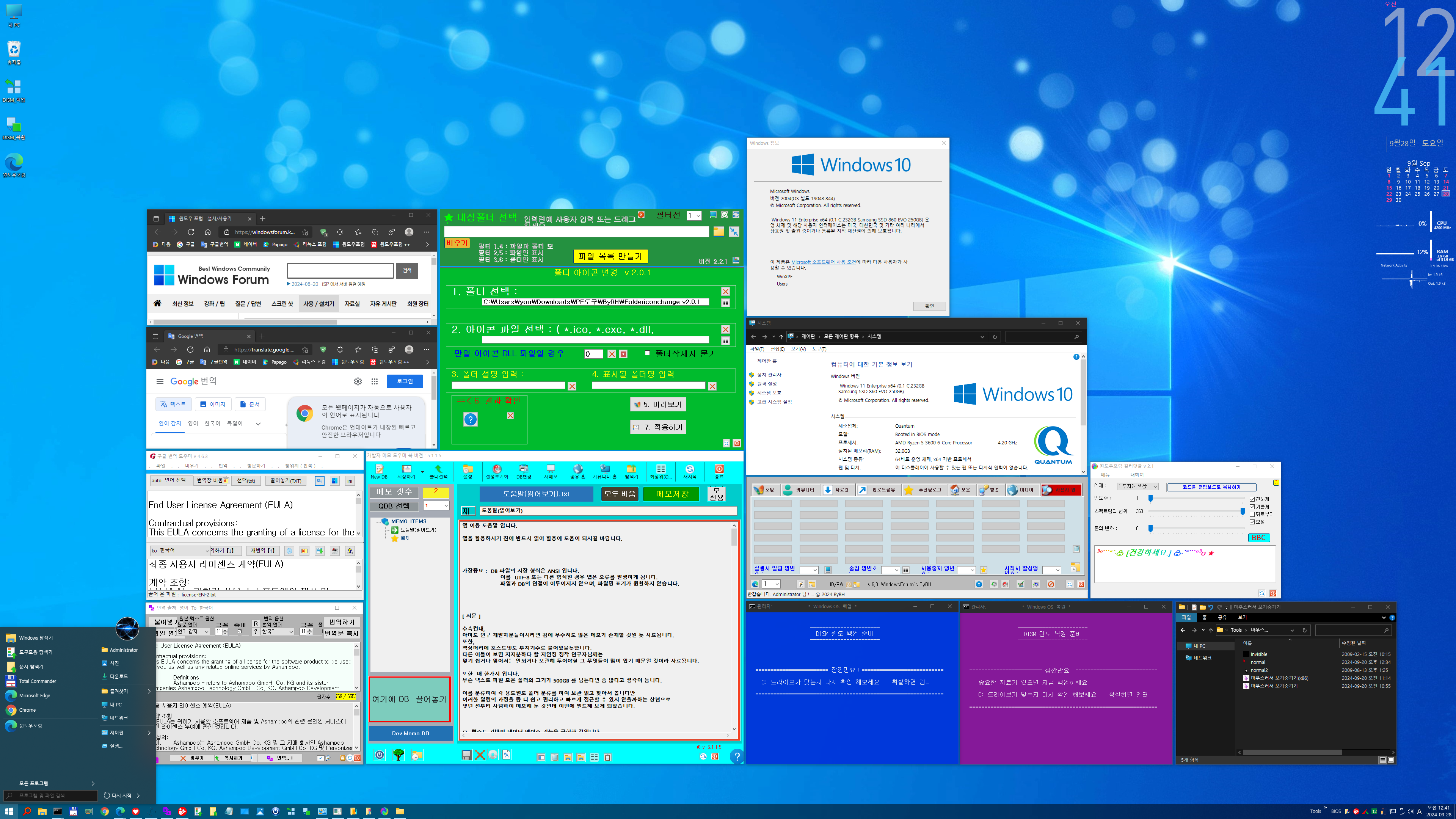Open 커뮤니티 홈 icon in Dev Memo toolbar
1456x819 pixels.
point(604,471)
